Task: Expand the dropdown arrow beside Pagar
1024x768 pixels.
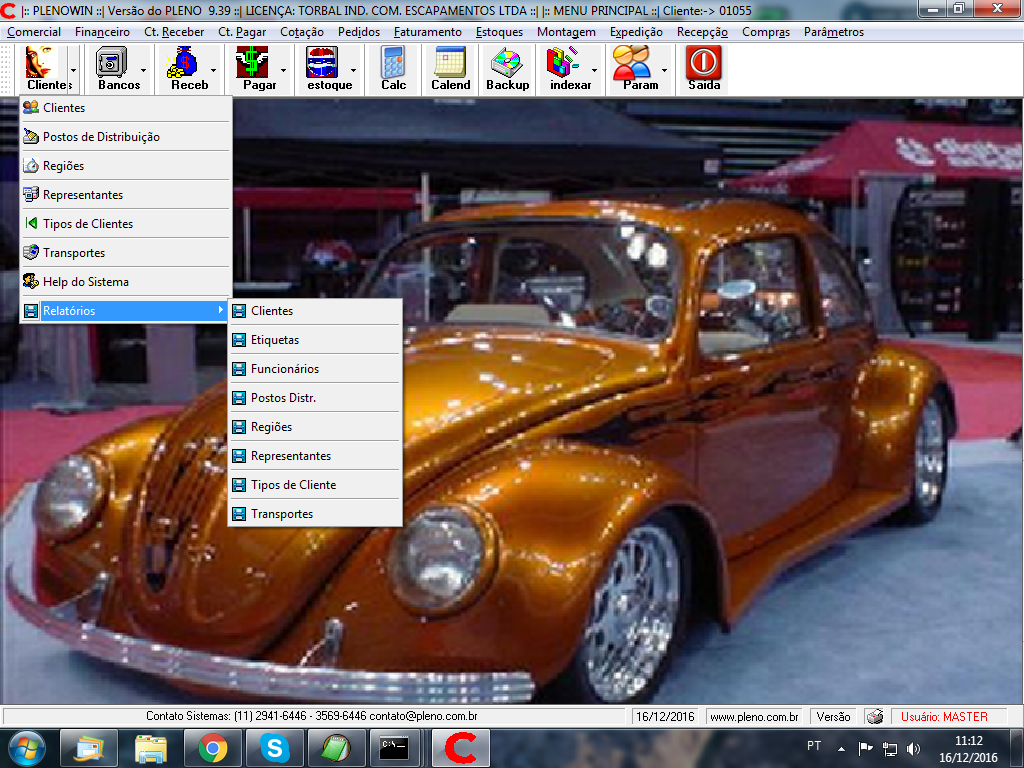Action: click(x=284, y=71)
